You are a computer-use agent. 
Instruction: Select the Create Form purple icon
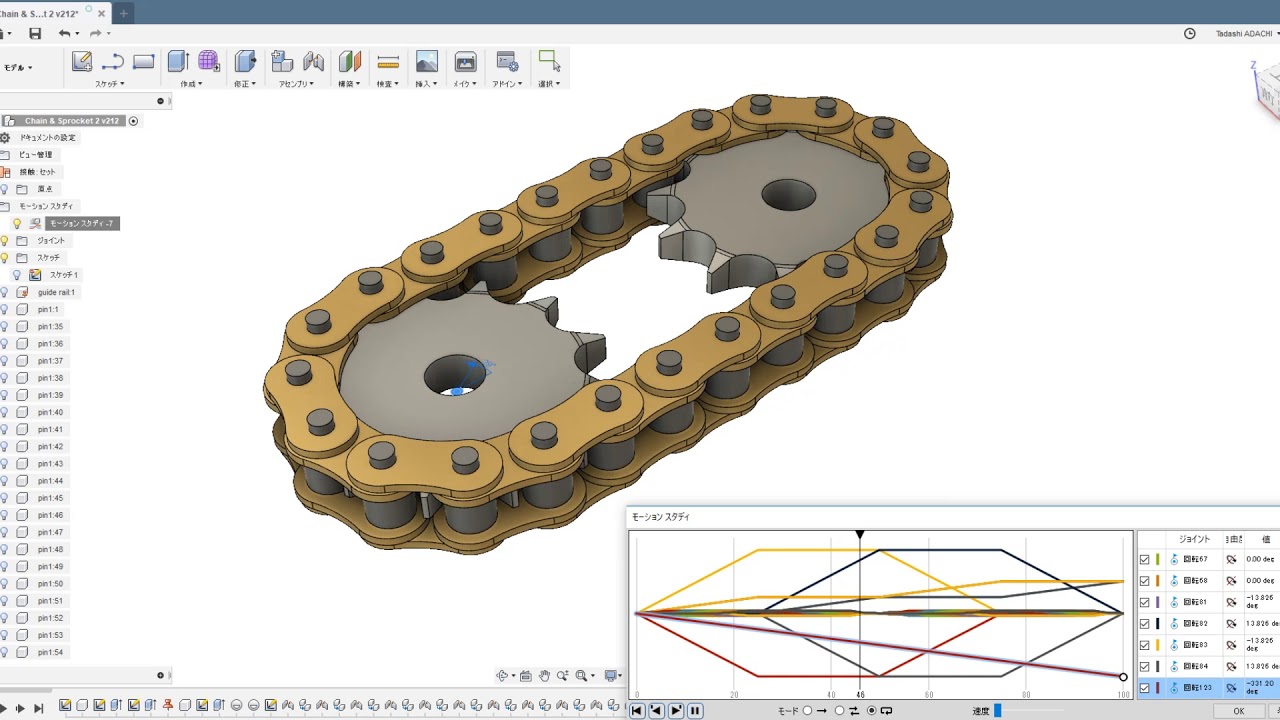(x=208, y=61)
